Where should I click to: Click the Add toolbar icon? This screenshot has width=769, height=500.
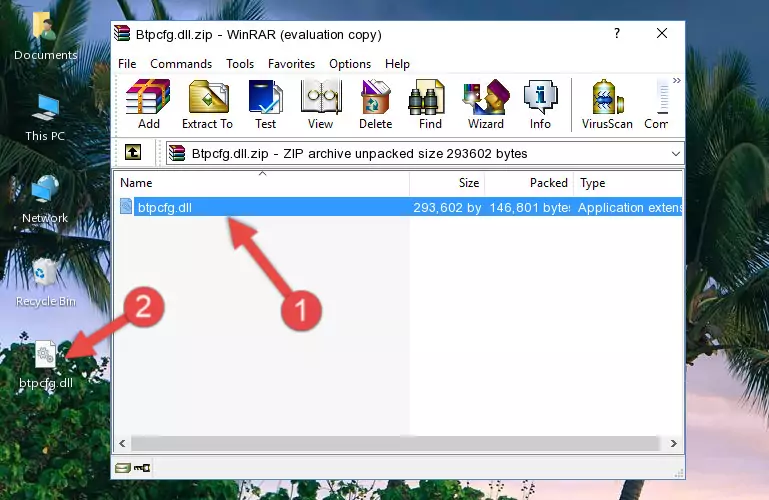pos(148,104)
